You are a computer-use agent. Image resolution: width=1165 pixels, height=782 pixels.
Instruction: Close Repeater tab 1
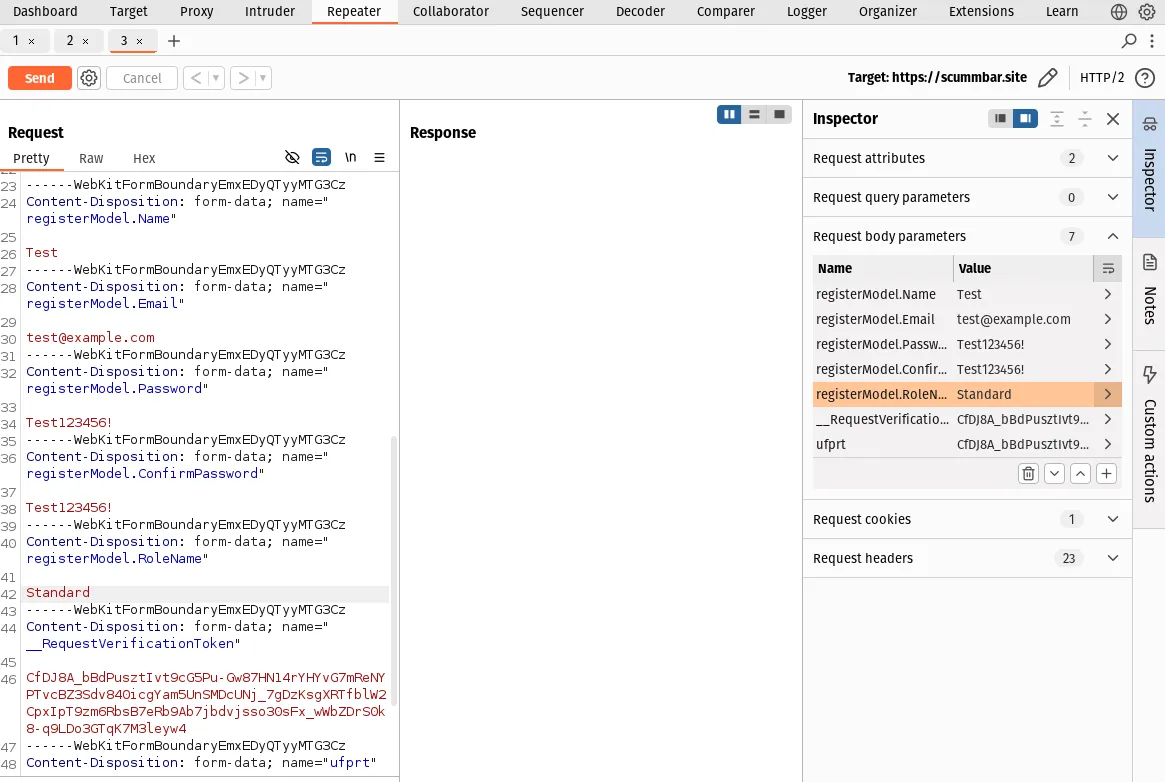click(x=31, y=42)
